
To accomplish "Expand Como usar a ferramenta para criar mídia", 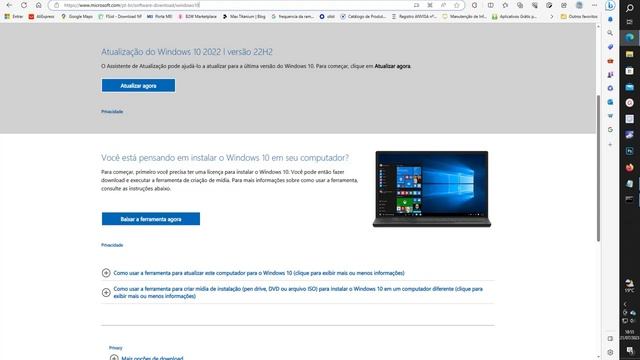I will pyautogui.click(x=292, y=292).
